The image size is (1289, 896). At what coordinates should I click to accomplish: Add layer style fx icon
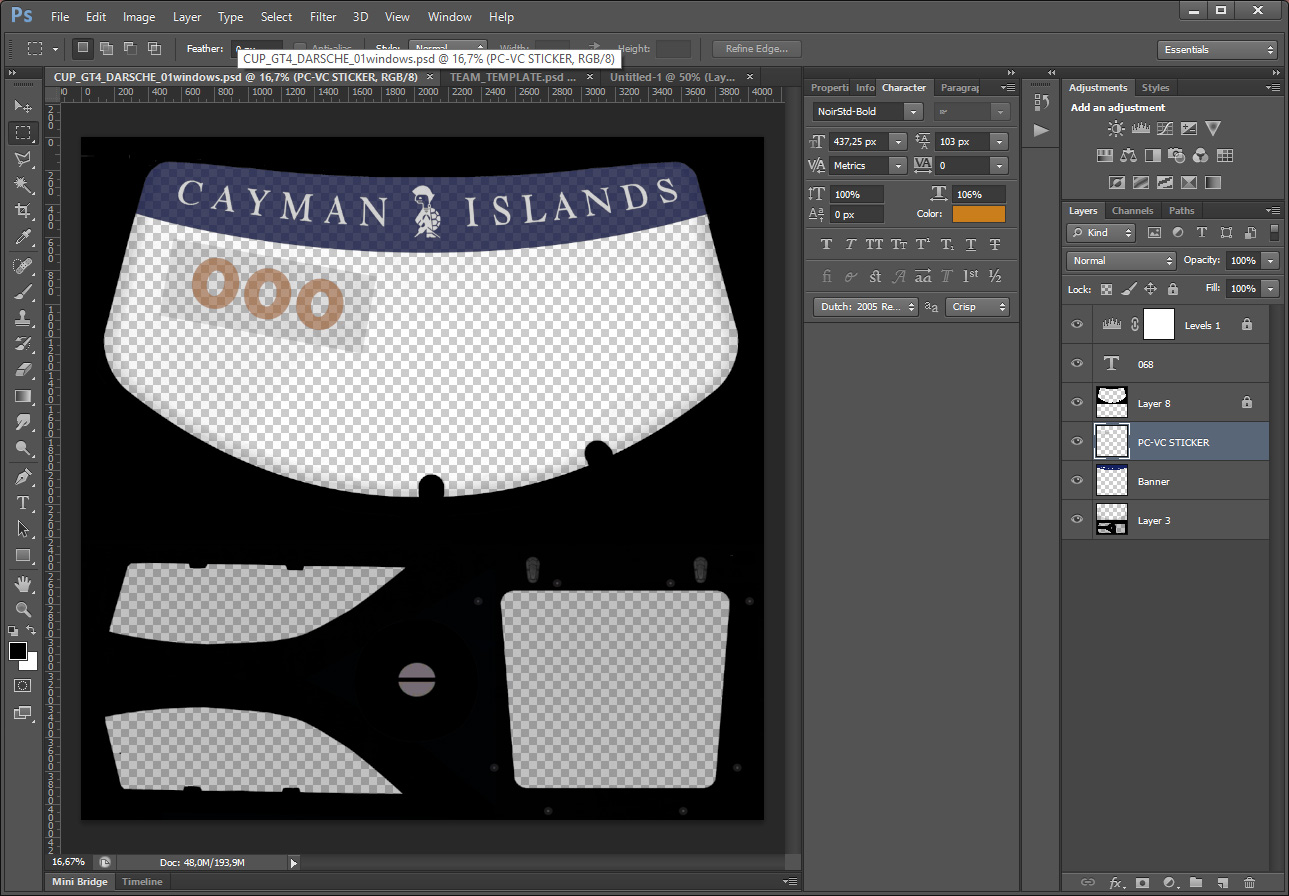point(1116,883)
